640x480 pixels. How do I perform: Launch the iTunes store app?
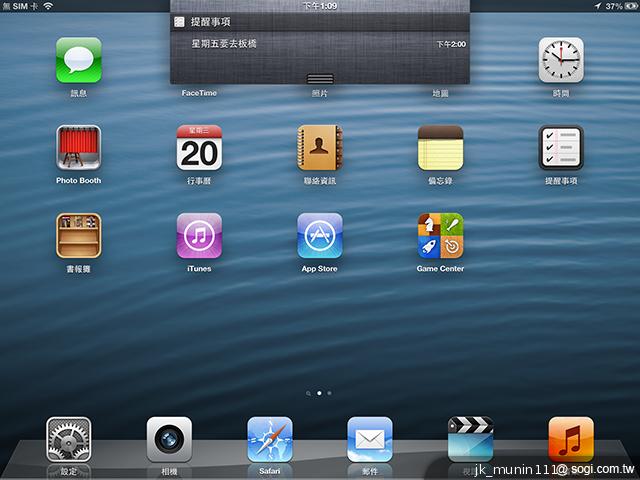tap(199, 236)
